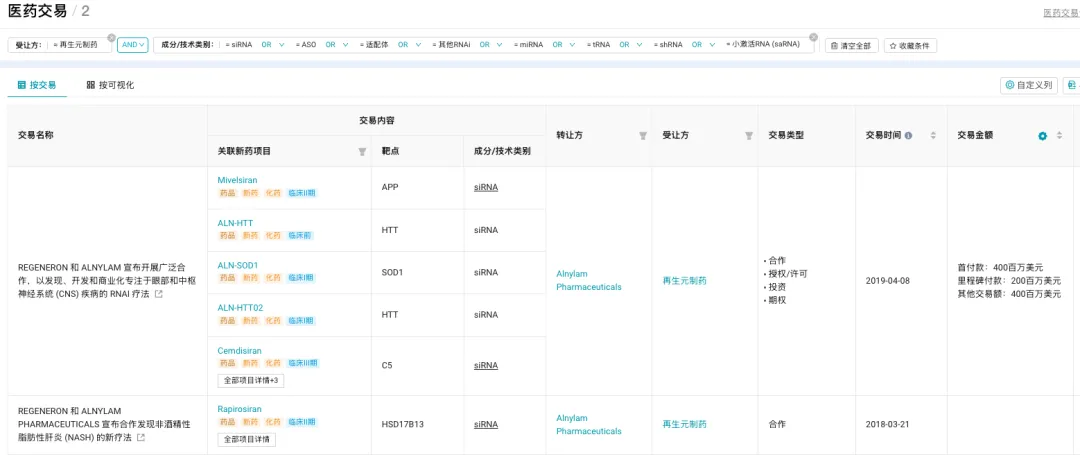The height and width of the screenshot is (455, 1080).
Task: Click the 收藏条件 button
Action: 910,46
